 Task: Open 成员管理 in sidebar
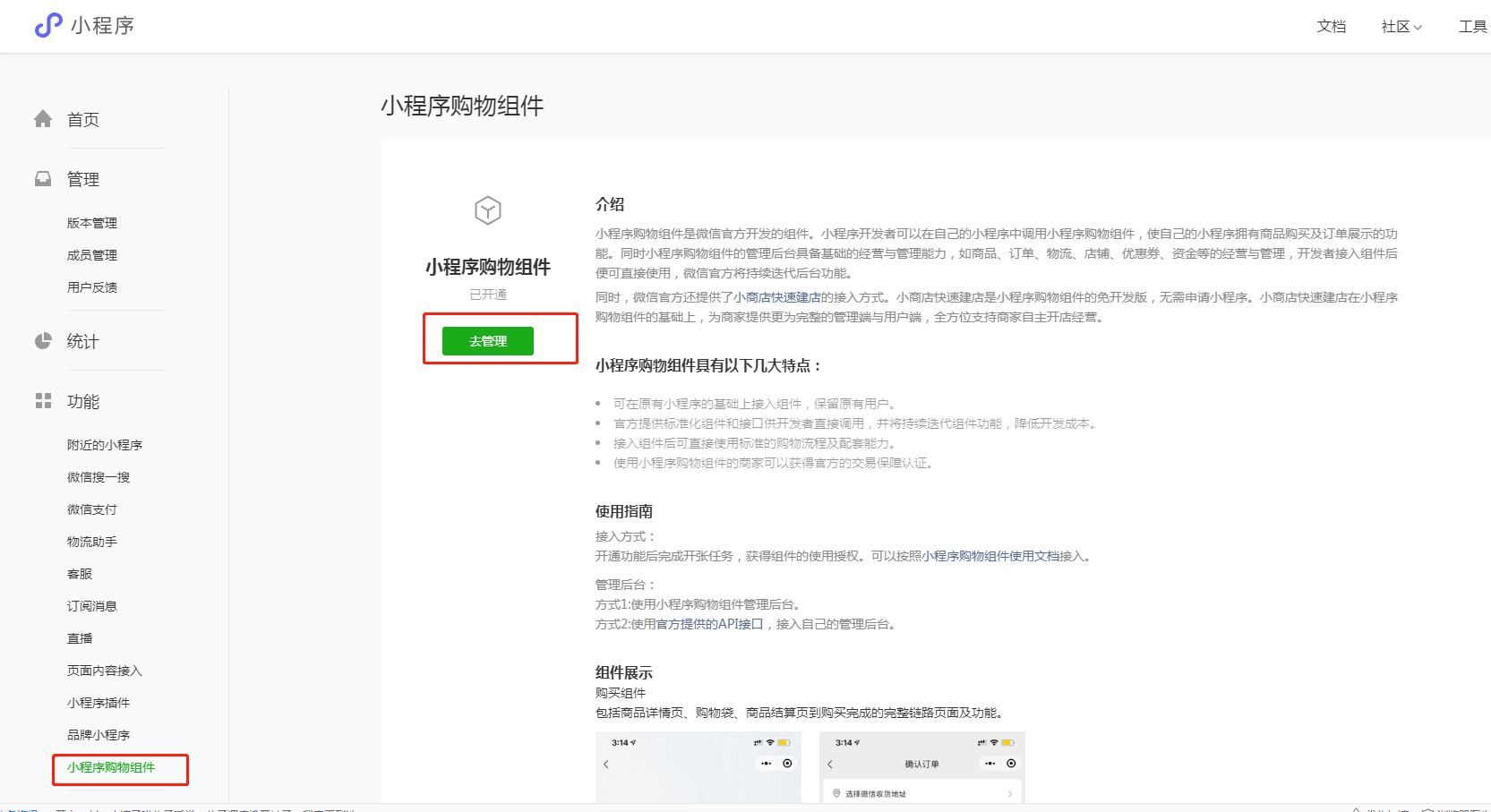92,255
